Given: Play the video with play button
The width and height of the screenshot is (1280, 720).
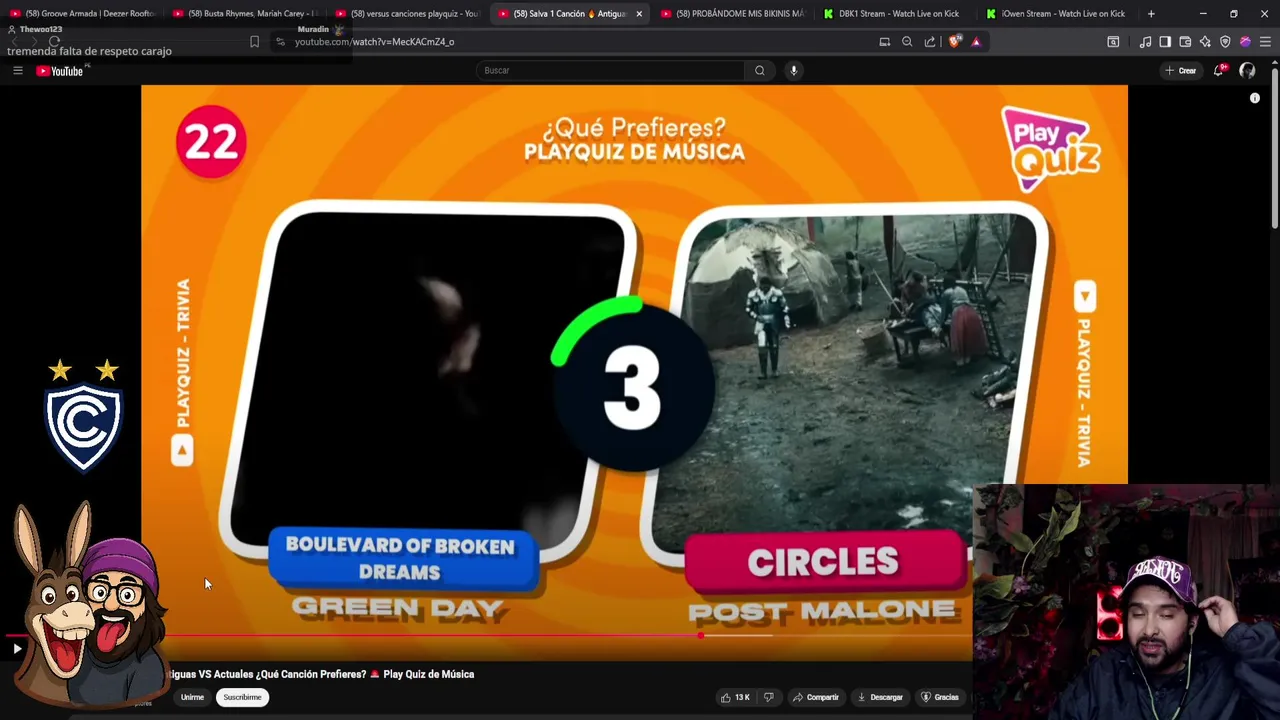Looking at the screenshot, I should click(17, 649).
